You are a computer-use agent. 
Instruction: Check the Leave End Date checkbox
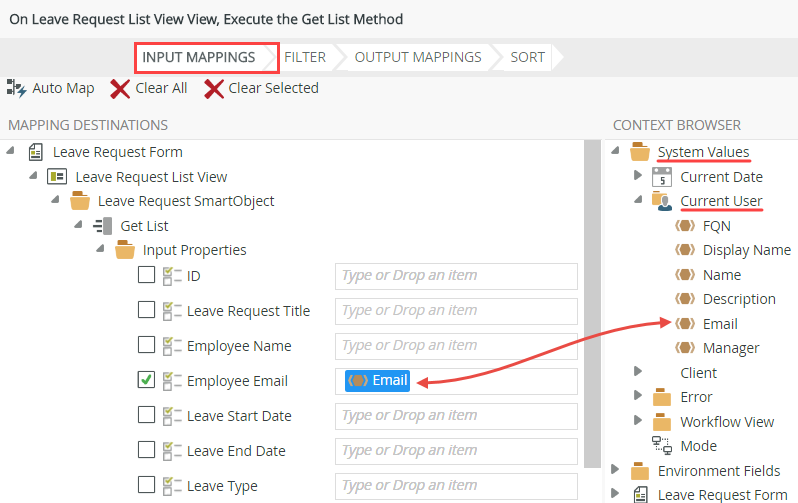click(147, 450)
